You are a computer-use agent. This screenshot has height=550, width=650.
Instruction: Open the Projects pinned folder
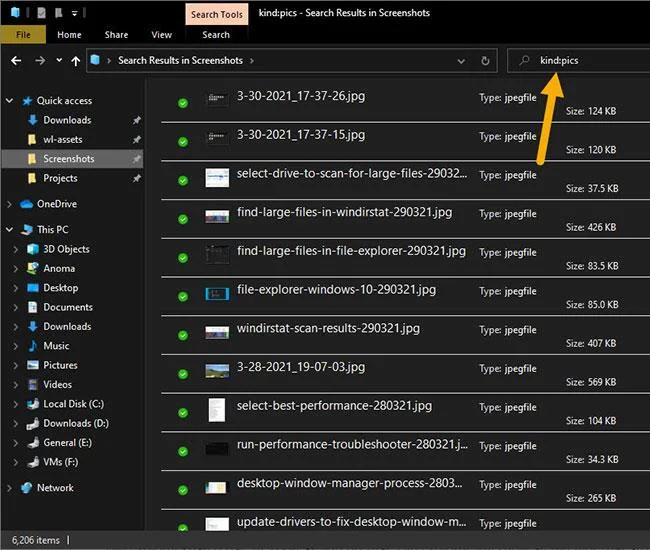(x=60, y=178)
